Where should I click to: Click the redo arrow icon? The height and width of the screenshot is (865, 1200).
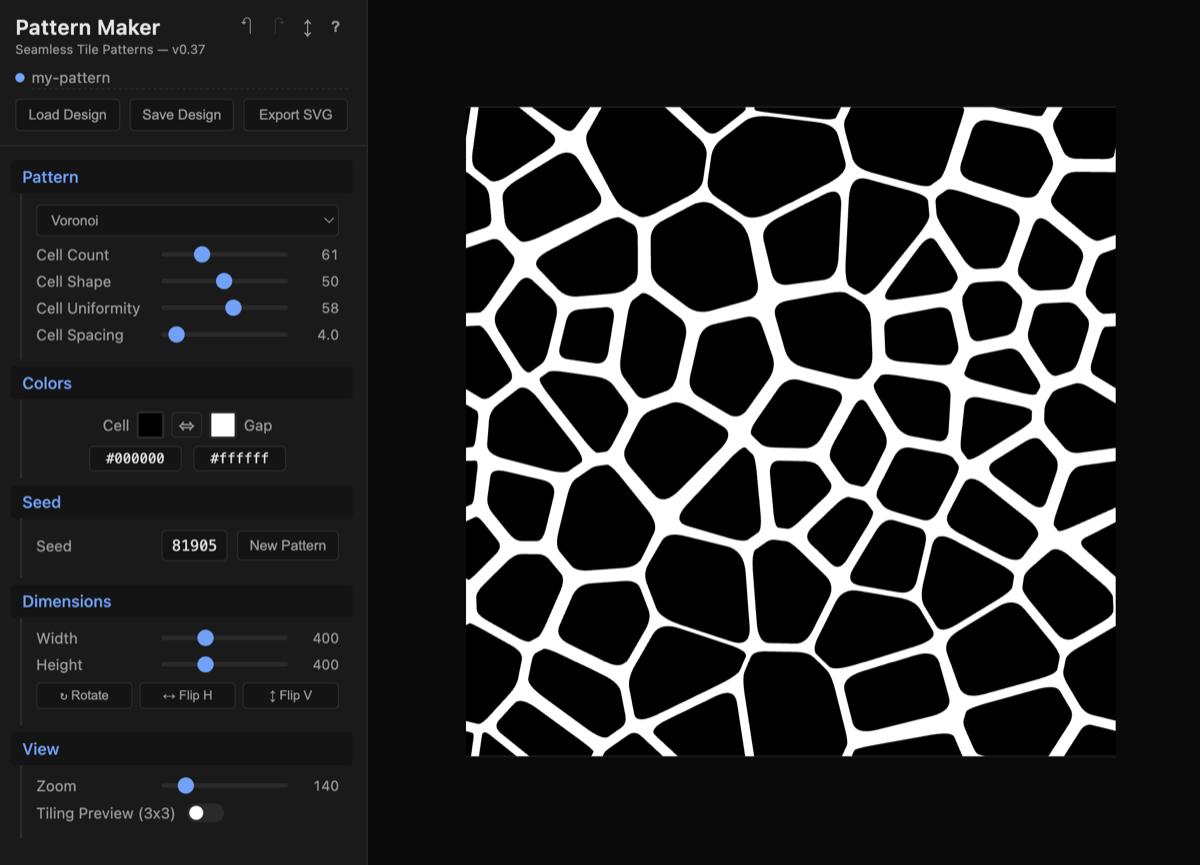pos(279,27)
